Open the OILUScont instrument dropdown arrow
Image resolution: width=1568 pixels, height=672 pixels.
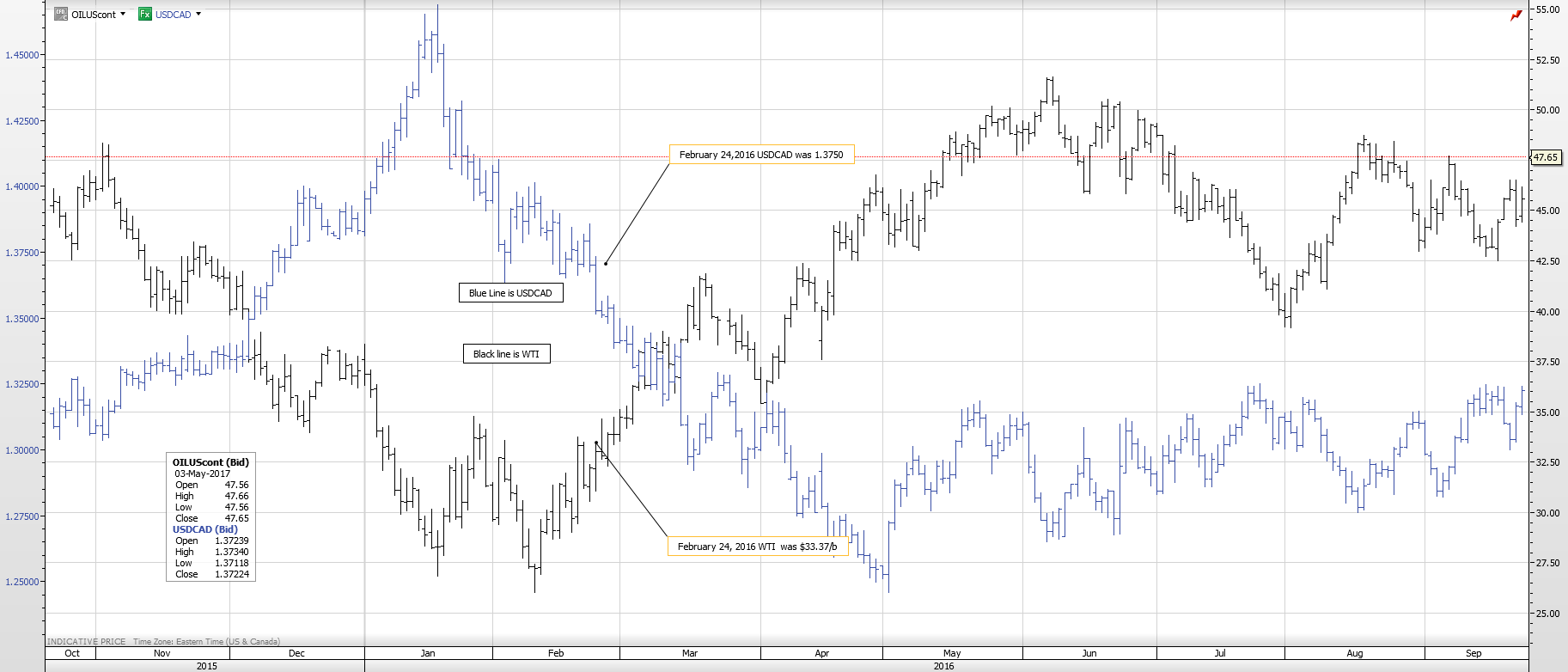coord(123,14)
